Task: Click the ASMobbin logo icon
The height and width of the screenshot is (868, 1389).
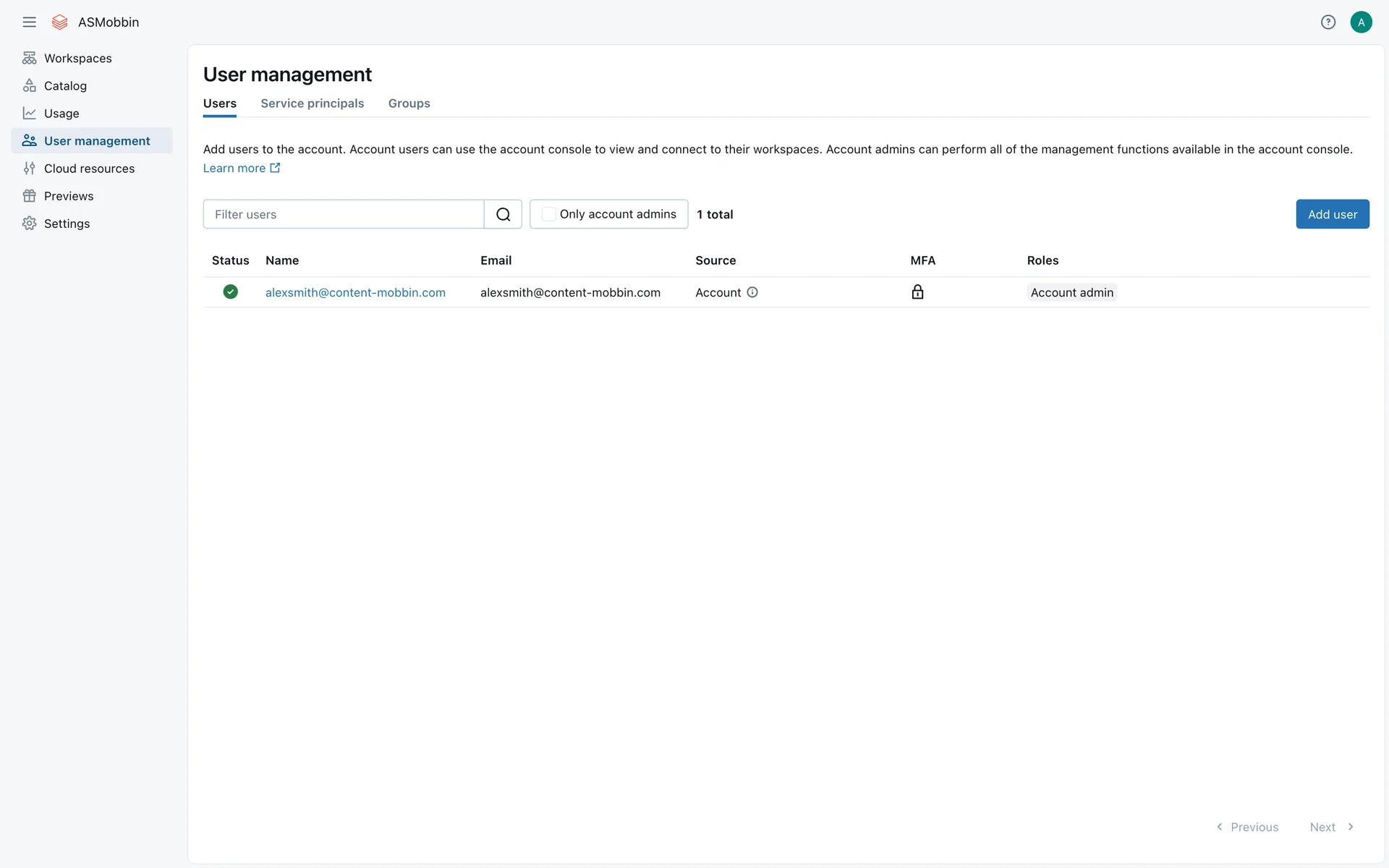Action: point(60,22)
